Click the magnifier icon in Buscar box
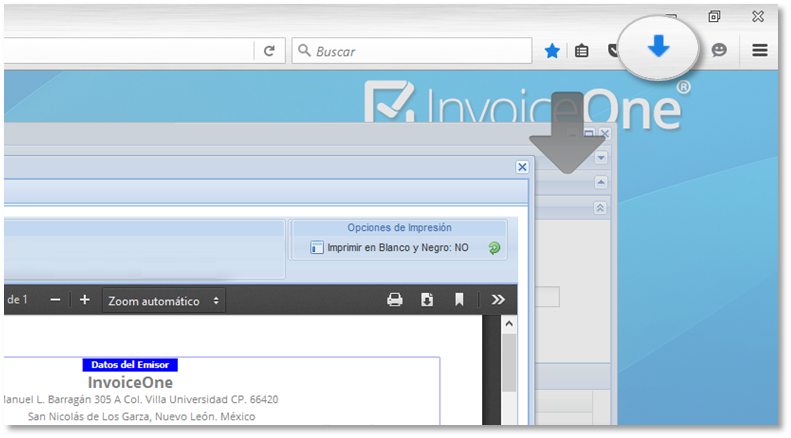The width and height of the screenshot is (791, 438). [304, 50]
